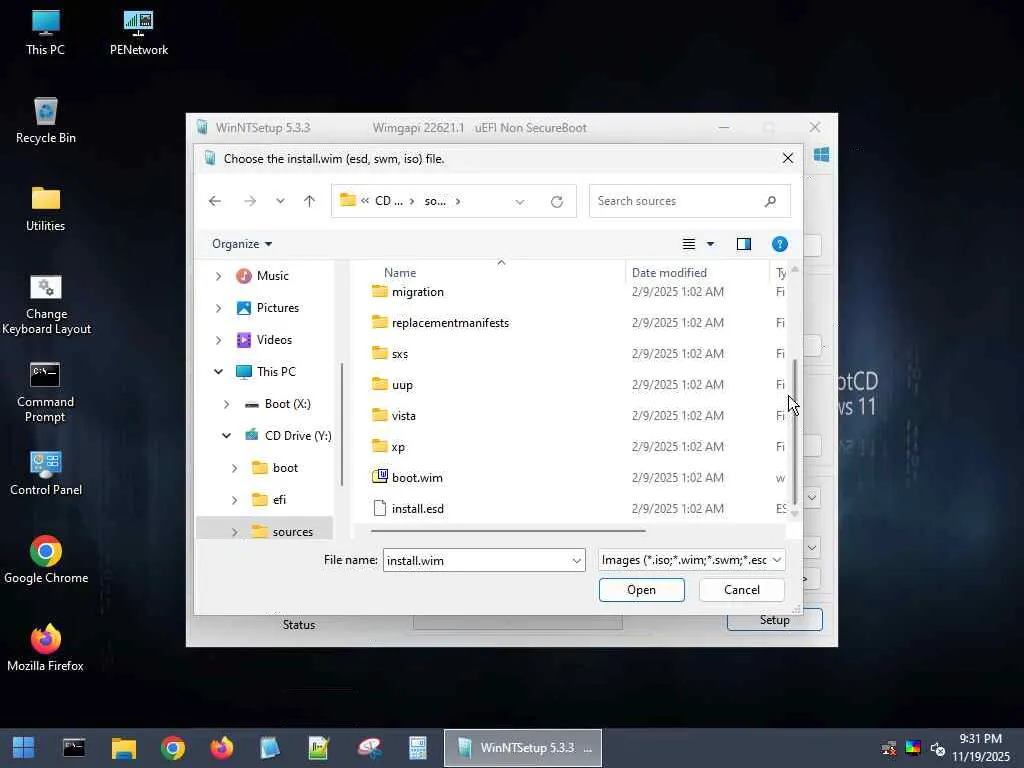Screen dimensions: 1024x768
Task: Click Setup button in WinNTSetup
Action: coord(775,620)
